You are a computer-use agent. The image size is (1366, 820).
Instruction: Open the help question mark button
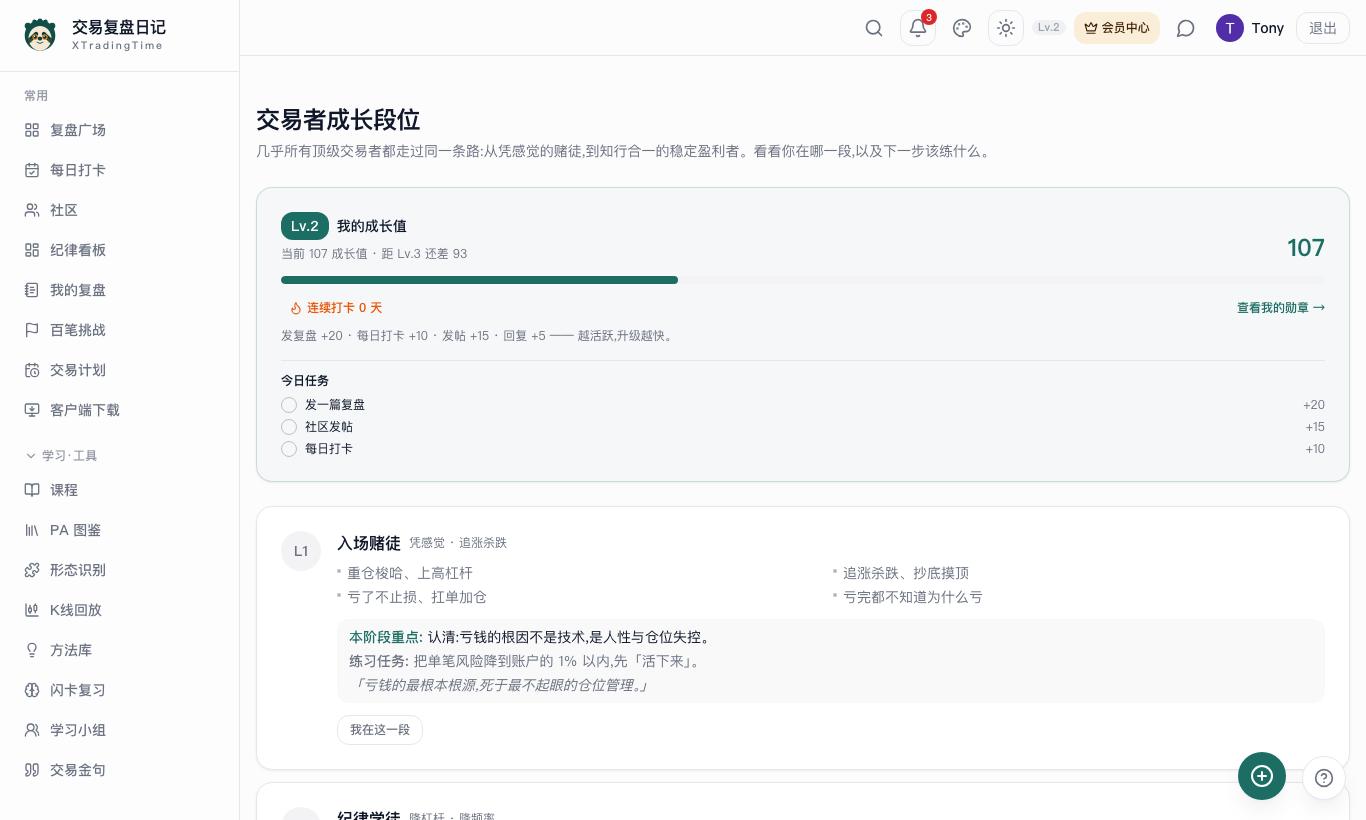1324,778
